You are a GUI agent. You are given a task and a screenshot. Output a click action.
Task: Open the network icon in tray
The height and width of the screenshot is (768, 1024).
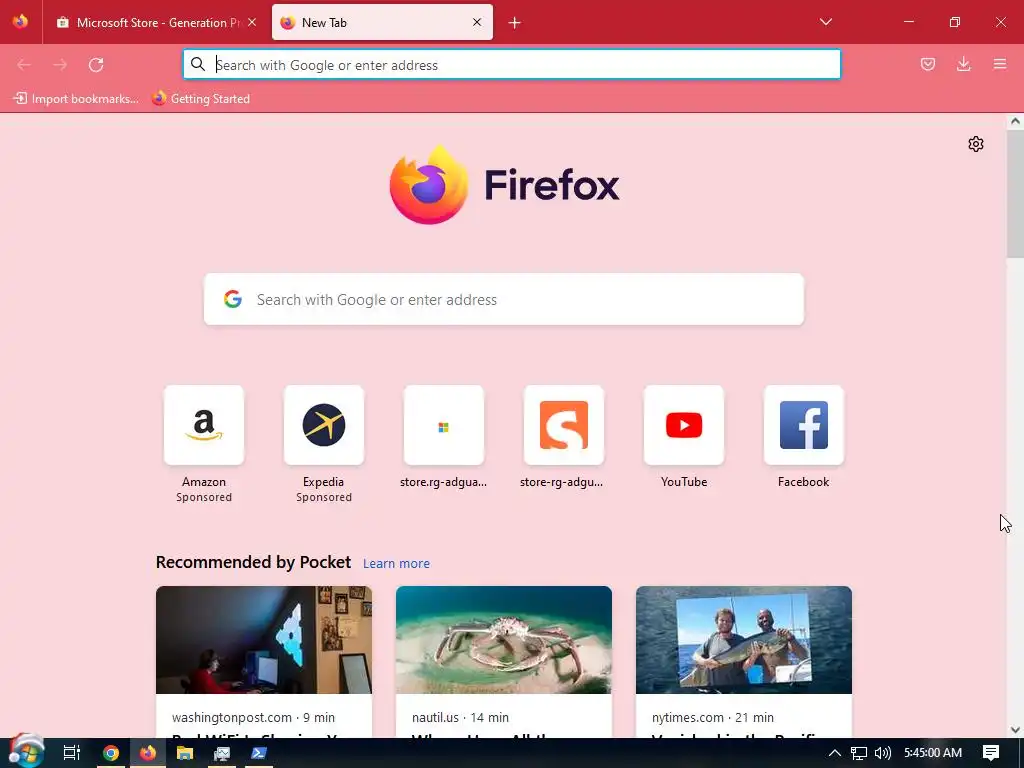[859, 753]
